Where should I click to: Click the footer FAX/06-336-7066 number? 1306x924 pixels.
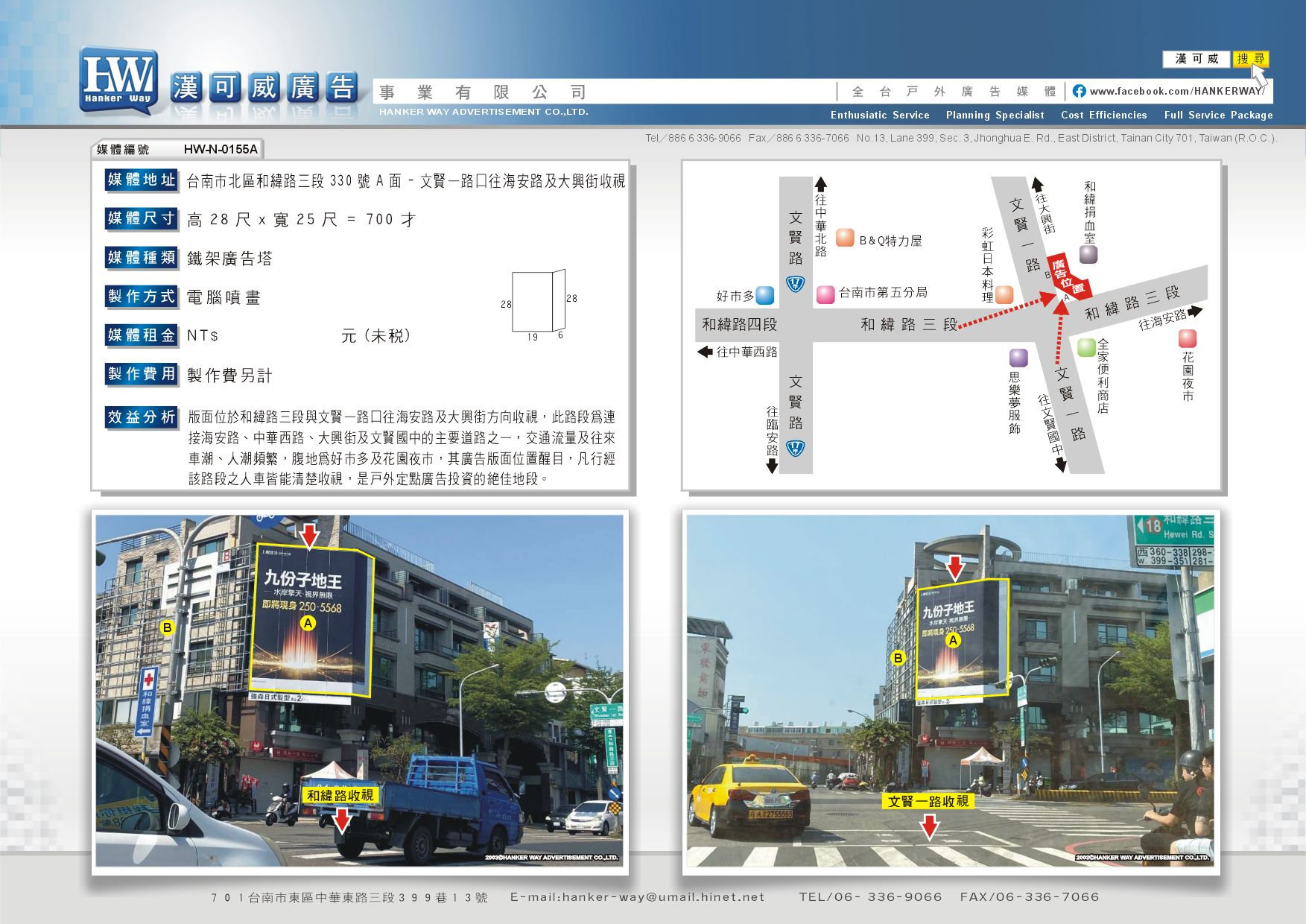(1030, 897)
